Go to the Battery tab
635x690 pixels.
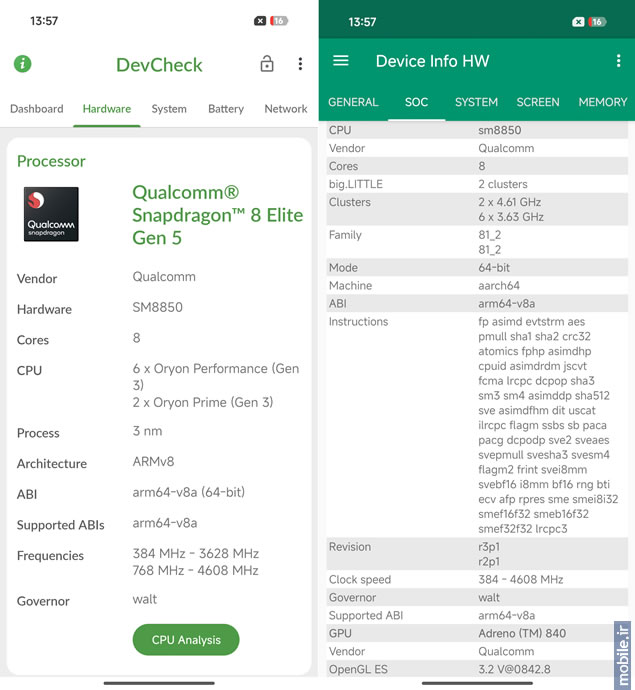click(x=226, y=109)
